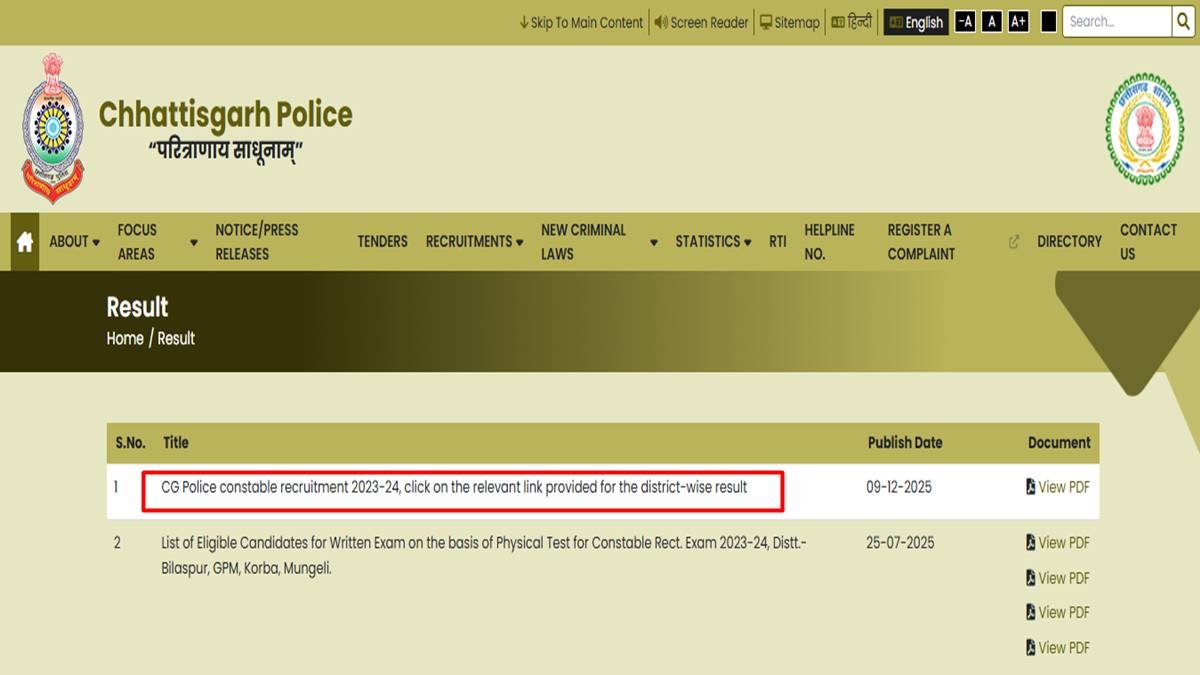
Task: Click Skip To Main Content link
Action: (581, 22)
